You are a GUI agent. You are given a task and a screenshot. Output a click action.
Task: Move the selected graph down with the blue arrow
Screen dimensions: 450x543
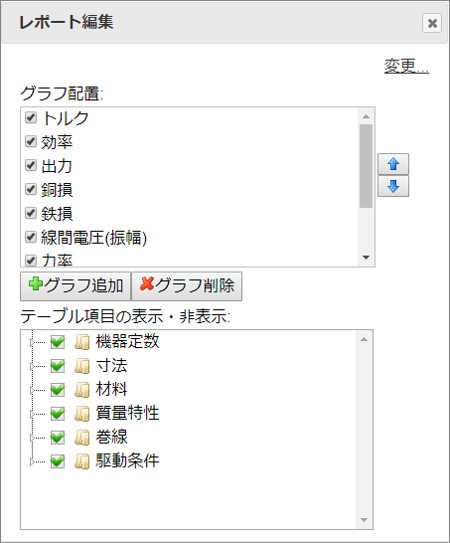coord(393,186)
